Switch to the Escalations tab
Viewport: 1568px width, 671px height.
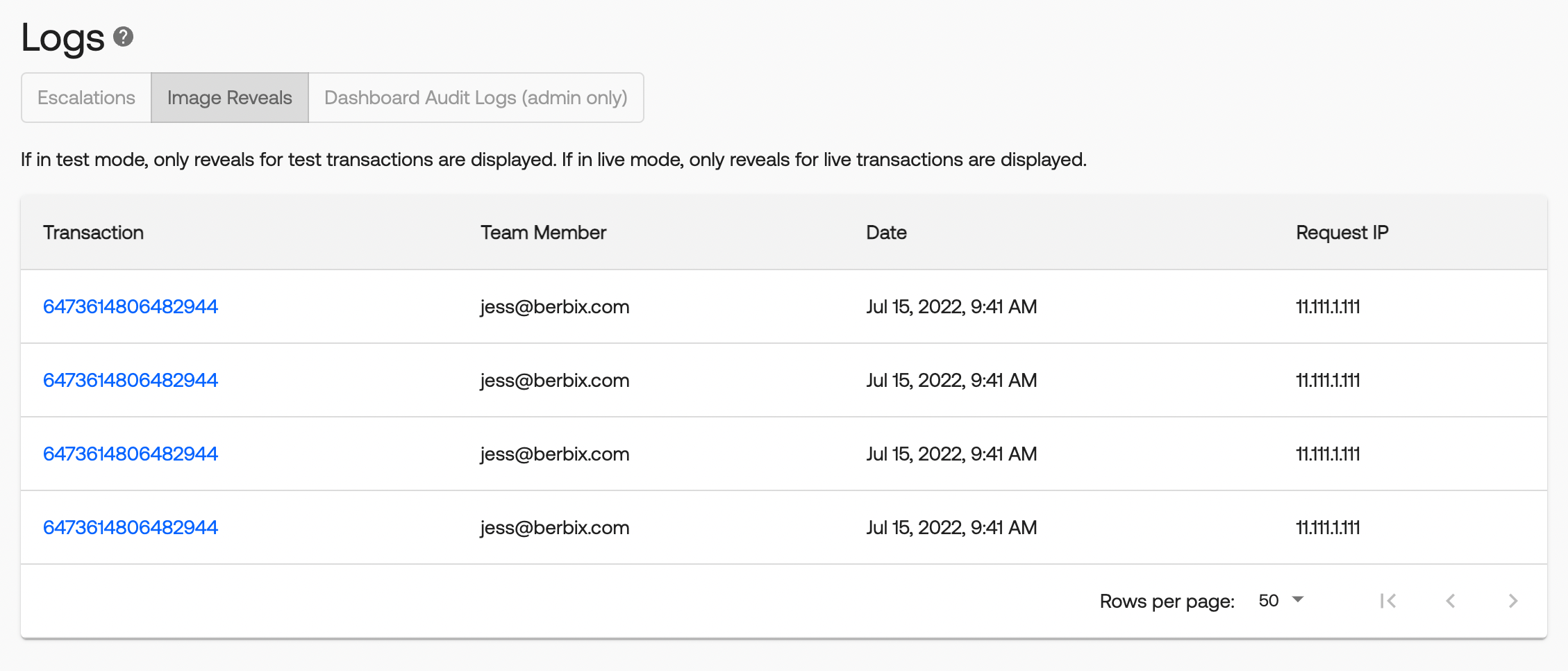pyautogui.click(x=86, y=98)
